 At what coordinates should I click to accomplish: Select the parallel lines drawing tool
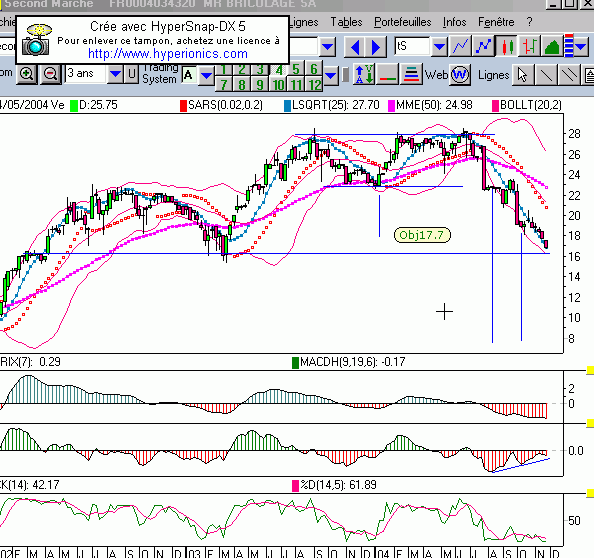point(569,75)
